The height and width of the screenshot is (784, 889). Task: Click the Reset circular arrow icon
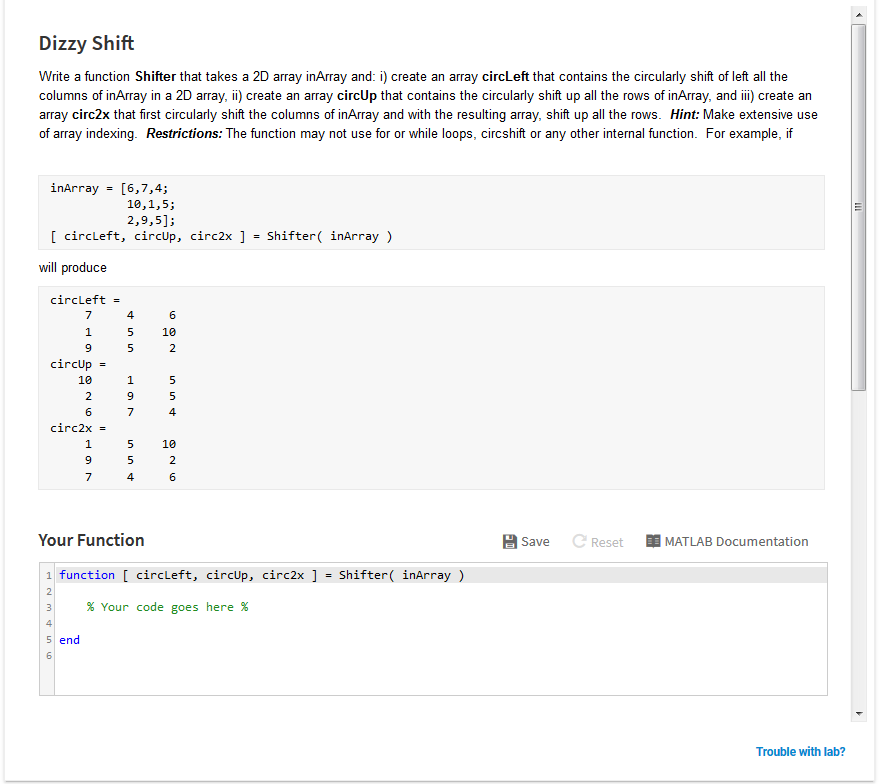579,542
